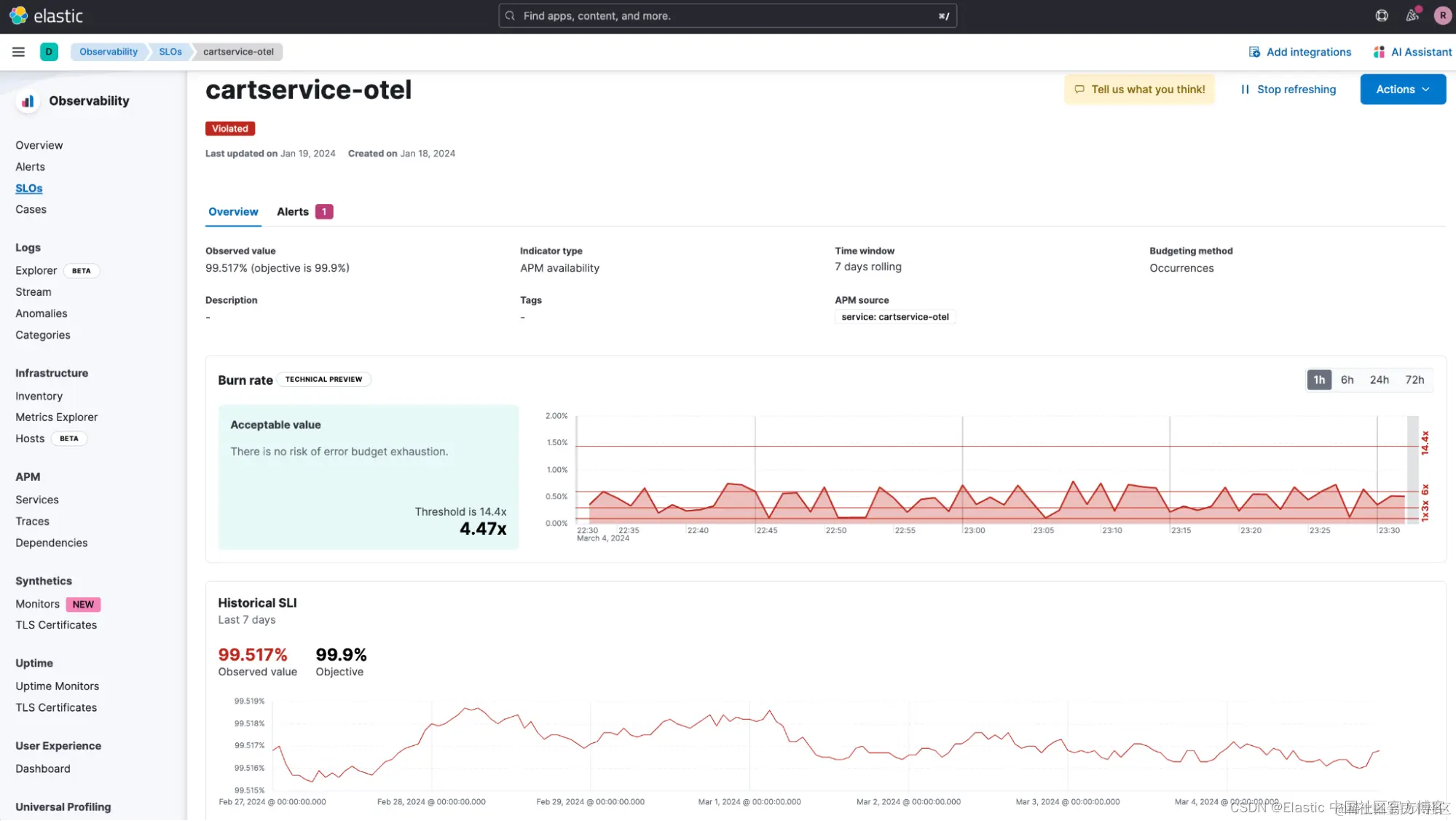1456x821 pixels.
Task: Select the Overview tab
Action: coord(233,212)
